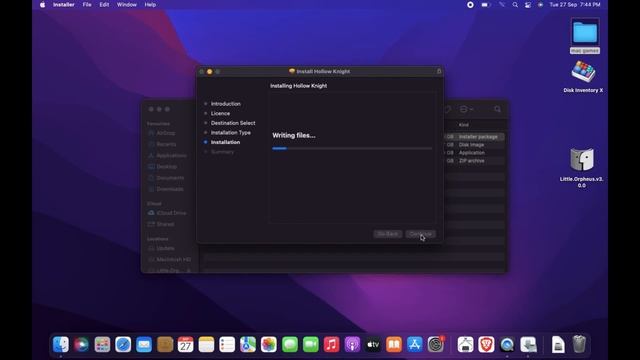Select the Licence step
Screen dimensions: 640x360
220,113
